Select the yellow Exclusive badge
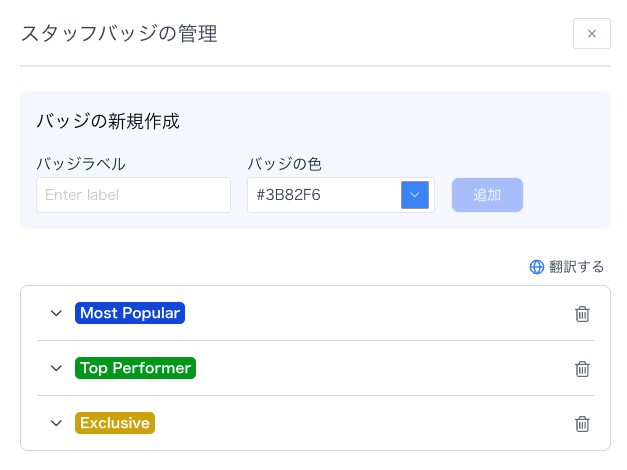Viewport: 627px width, 470px height. click(115, 423)
